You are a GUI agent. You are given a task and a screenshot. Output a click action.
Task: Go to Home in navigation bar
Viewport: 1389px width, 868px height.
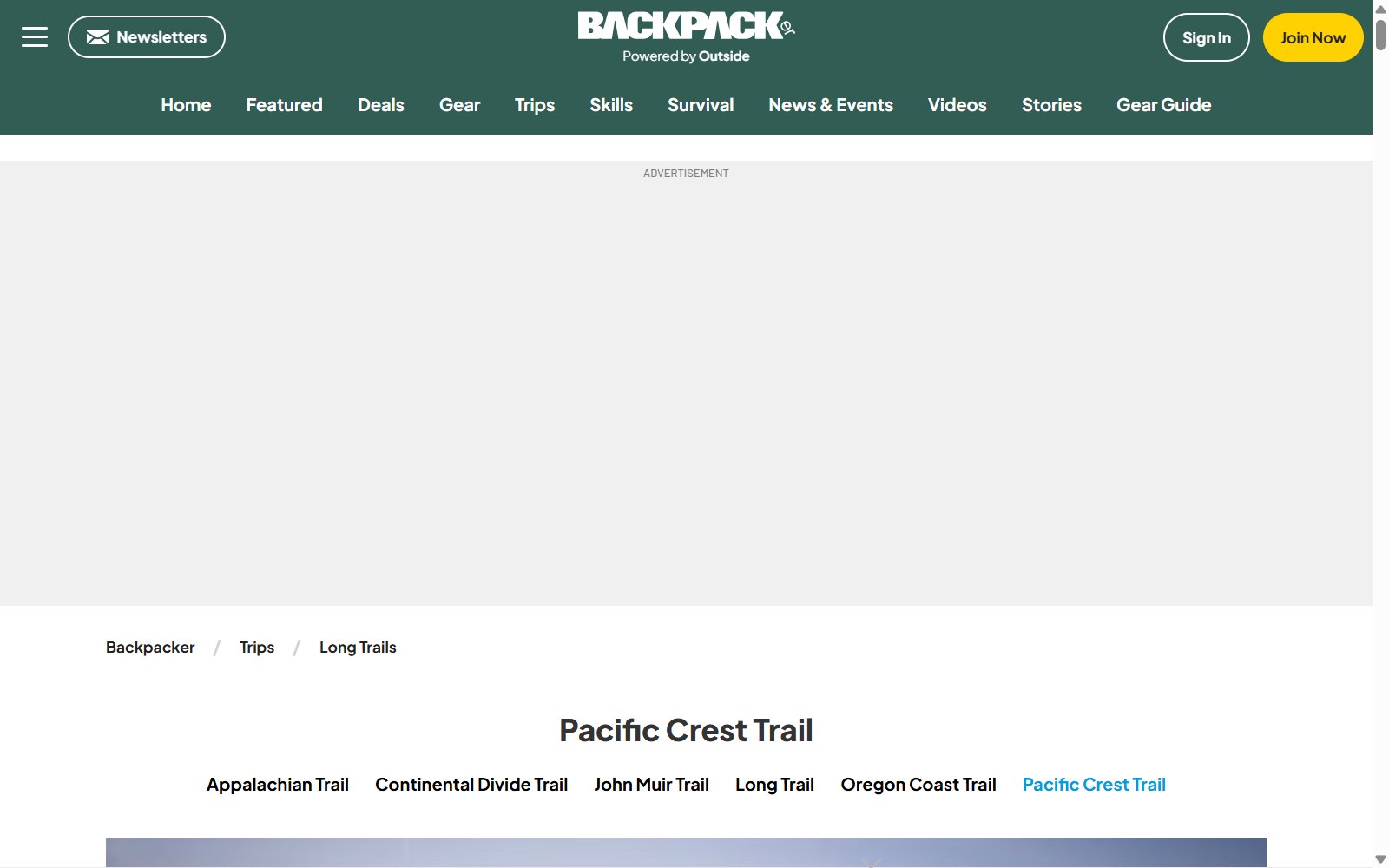[x=186, y=105]
